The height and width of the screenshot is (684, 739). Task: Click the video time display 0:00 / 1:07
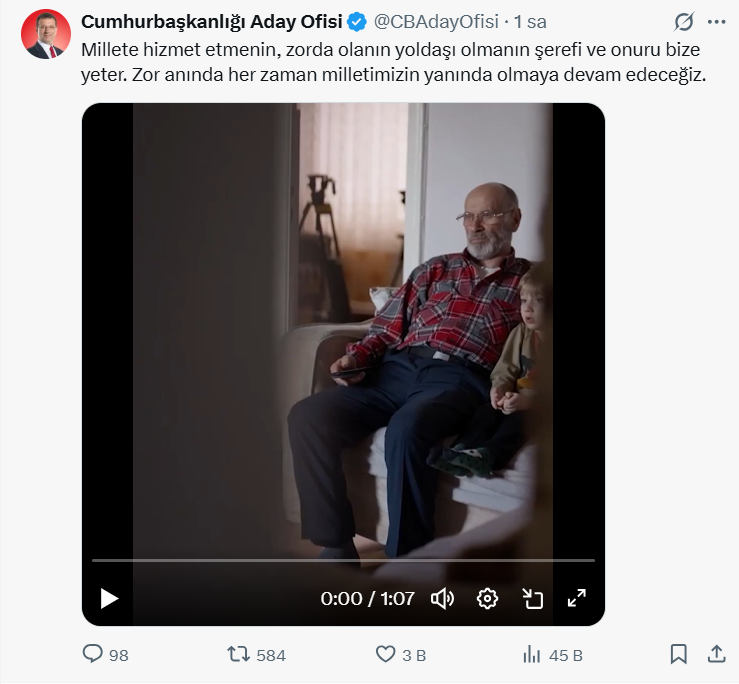pyautogui.click(x=367, y=598)
